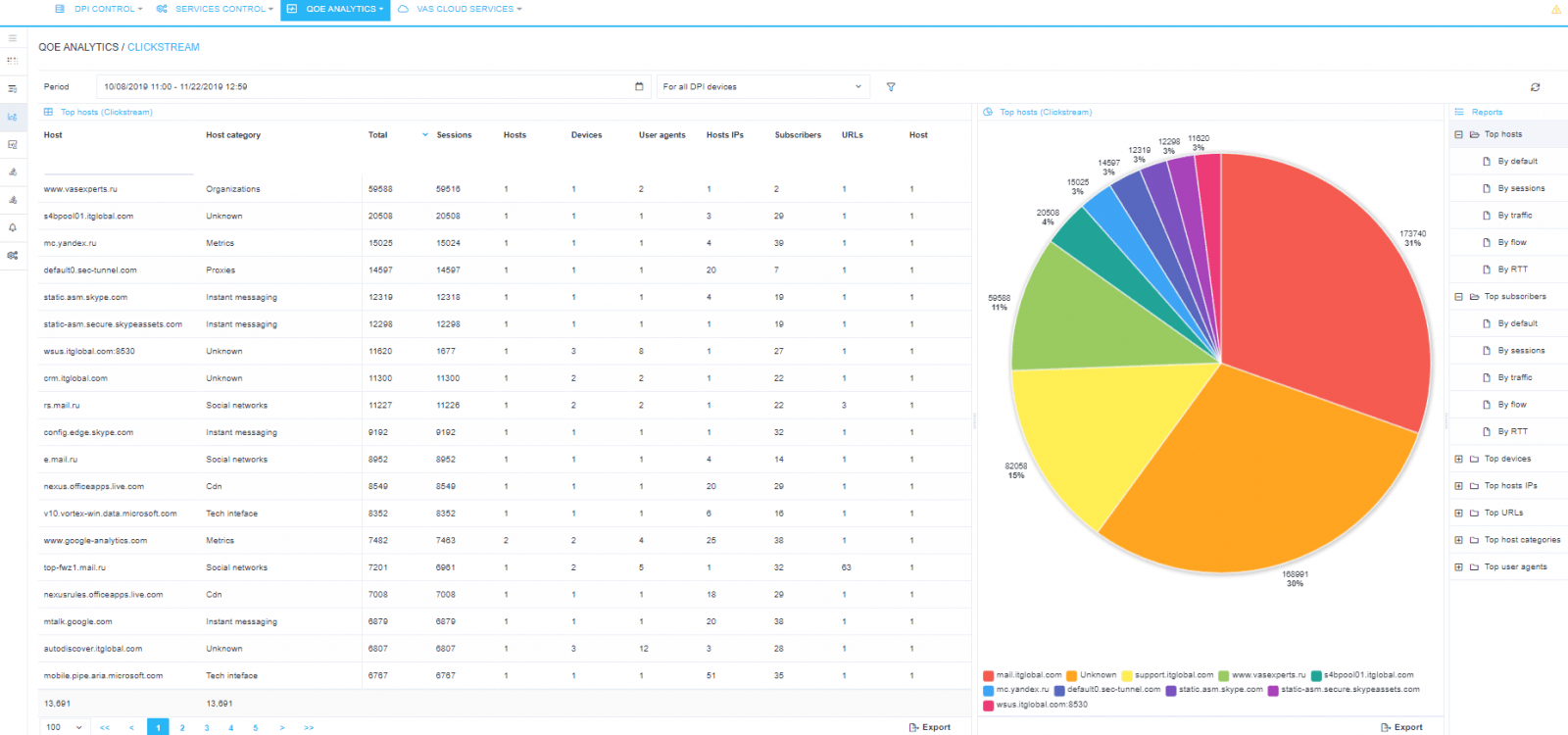Click Export button under the pie chart
1568x735 pixels.
pyautogui.click(x=1401, y=727)
